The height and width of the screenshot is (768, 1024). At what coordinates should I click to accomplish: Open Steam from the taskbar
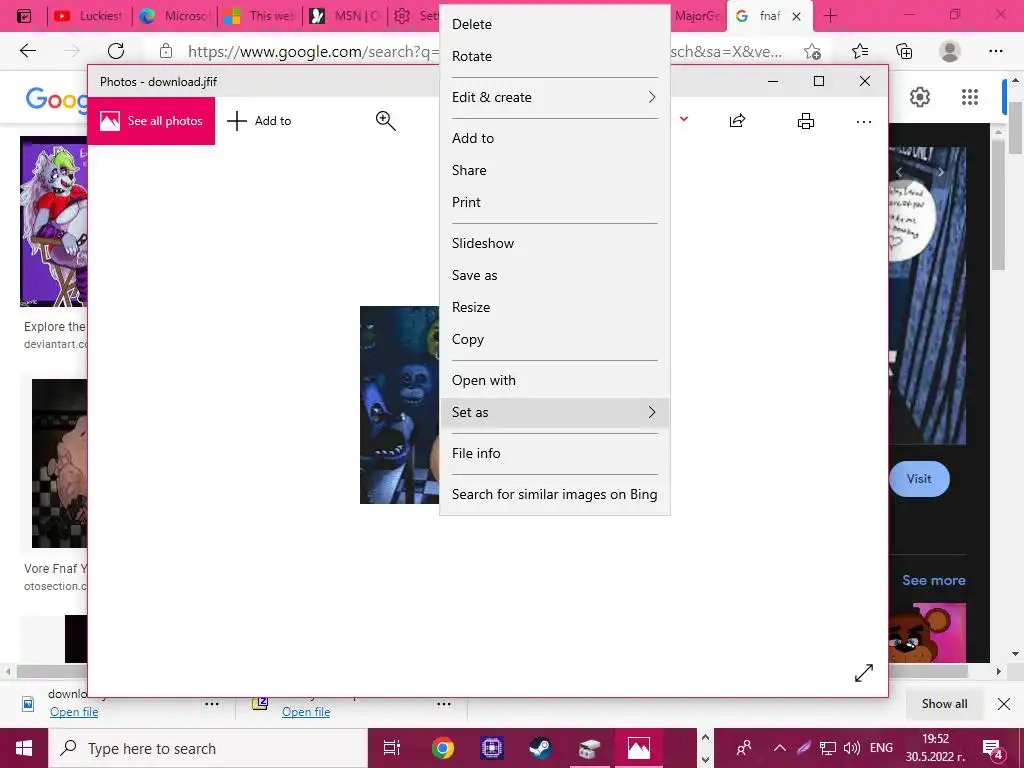point(540,748)
